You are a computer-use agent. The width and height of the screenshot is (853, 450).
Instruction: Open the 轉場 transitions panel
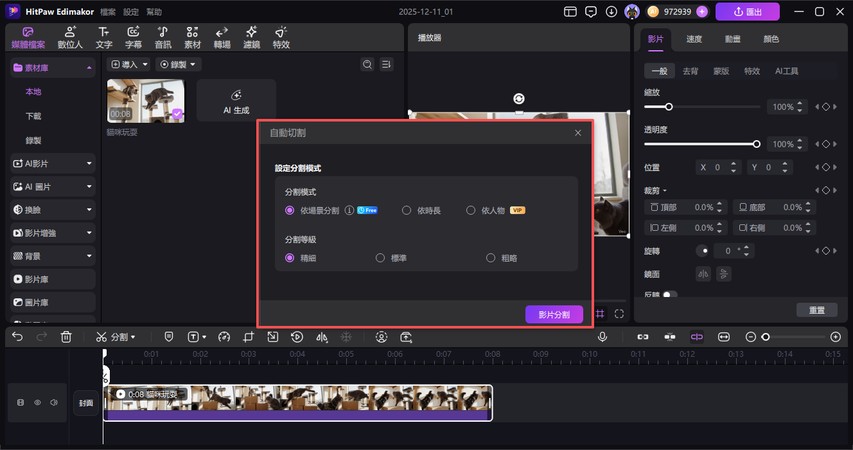click(x=222, y=38)
